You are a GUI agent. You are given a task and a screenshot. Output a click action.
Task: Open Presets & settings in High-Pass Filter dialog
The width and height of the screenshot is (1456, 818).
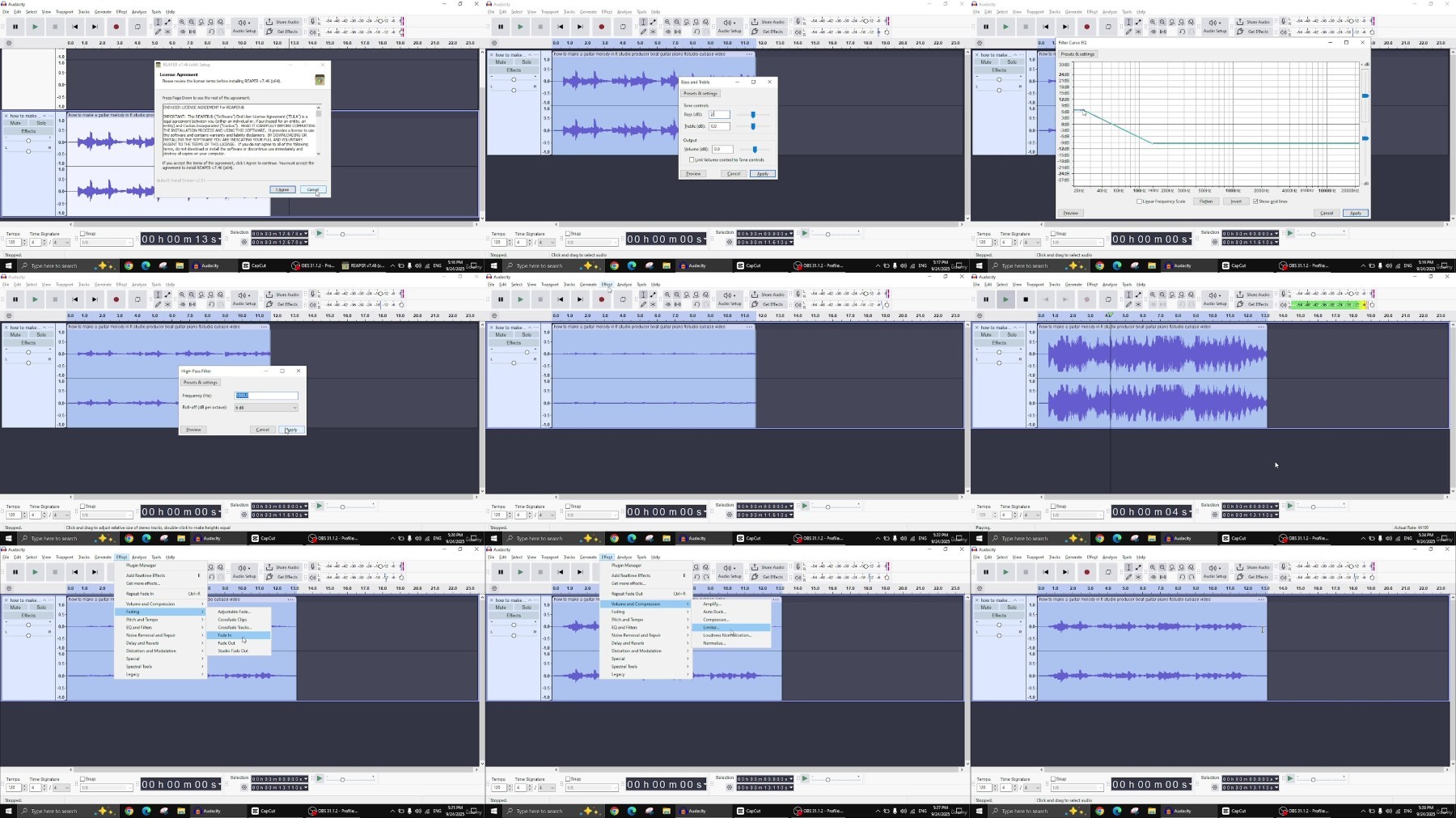click(201, 382)
